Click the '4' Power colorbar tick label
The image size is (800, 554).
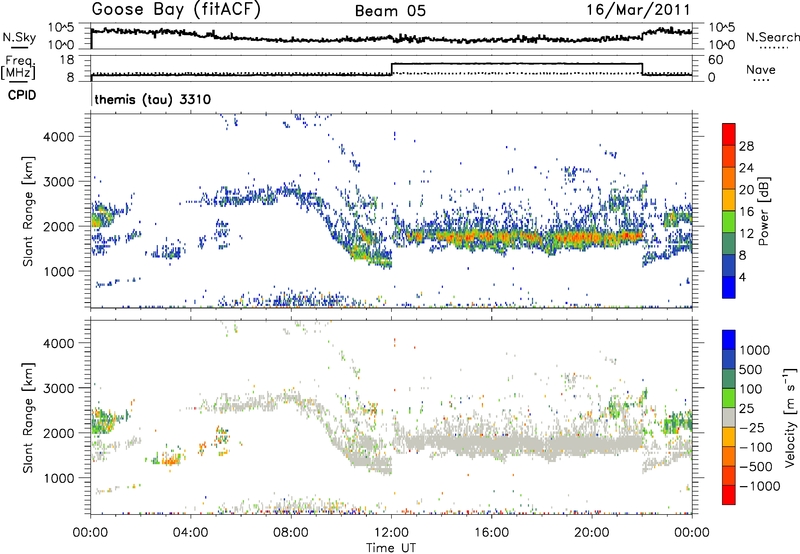click(743, 278)
